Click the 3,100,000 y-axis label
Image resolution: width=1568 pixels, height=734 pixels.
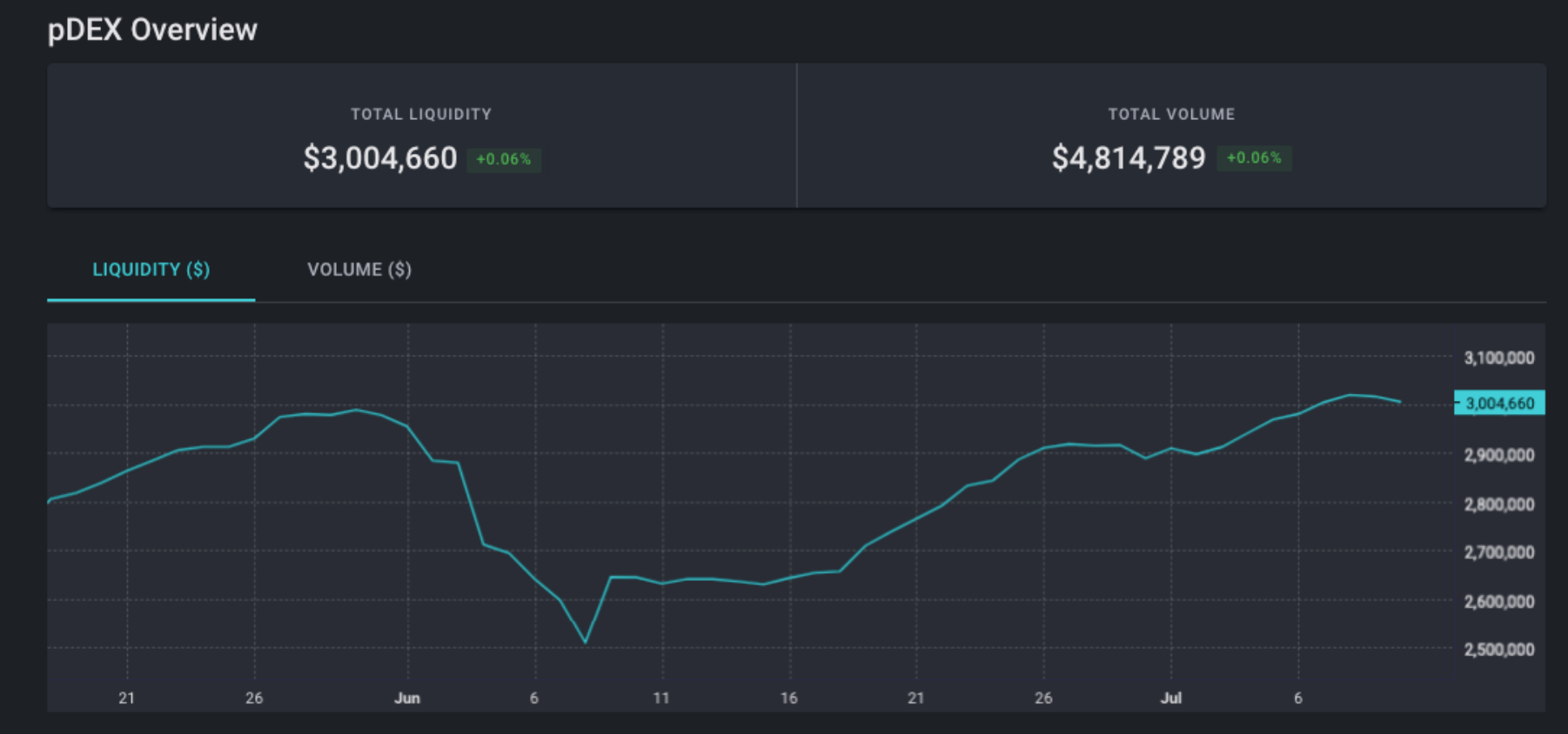(x=1499, y=357)
